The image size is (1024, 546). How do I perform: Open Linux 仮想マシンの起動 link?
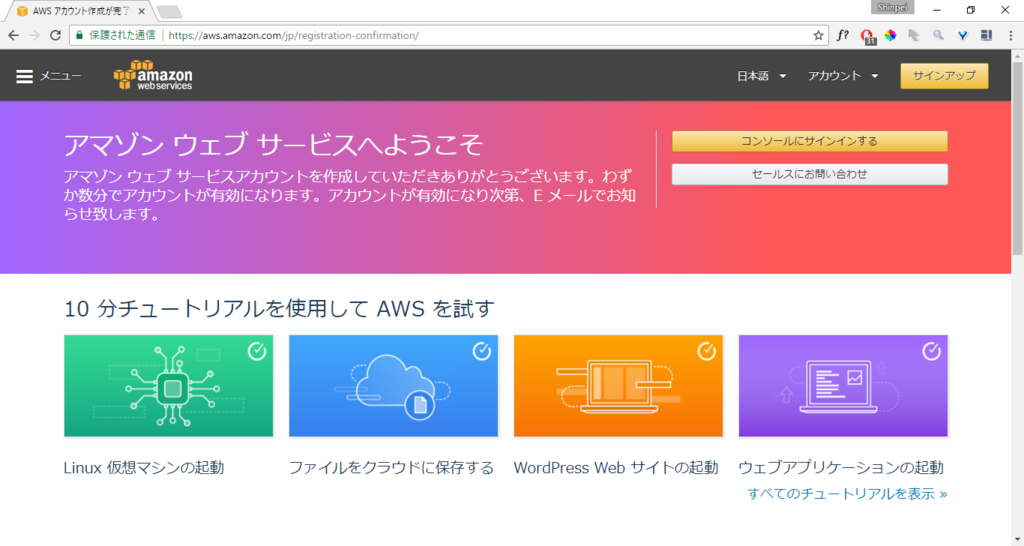coord(144,468)
